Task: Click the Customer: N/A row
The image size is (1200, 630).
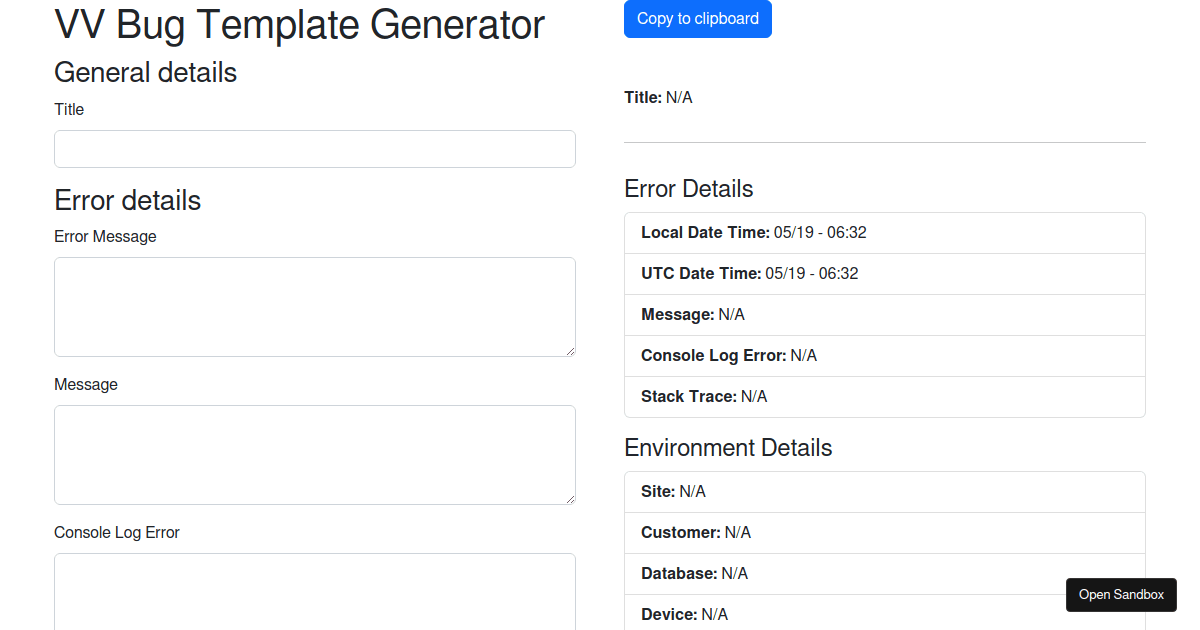Action: click(x=885, y=533)
